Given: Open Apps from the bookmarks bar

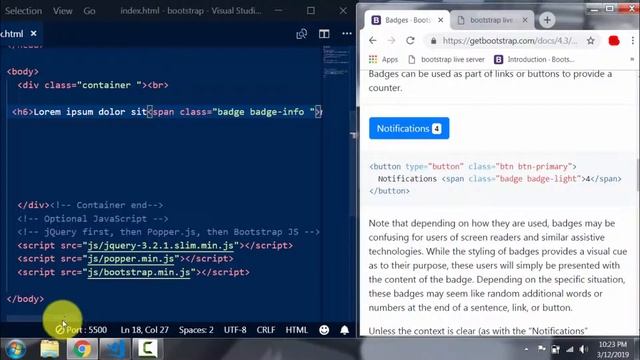Looking at the screenshot, I should pyautogui.click(x=383, y=60).
